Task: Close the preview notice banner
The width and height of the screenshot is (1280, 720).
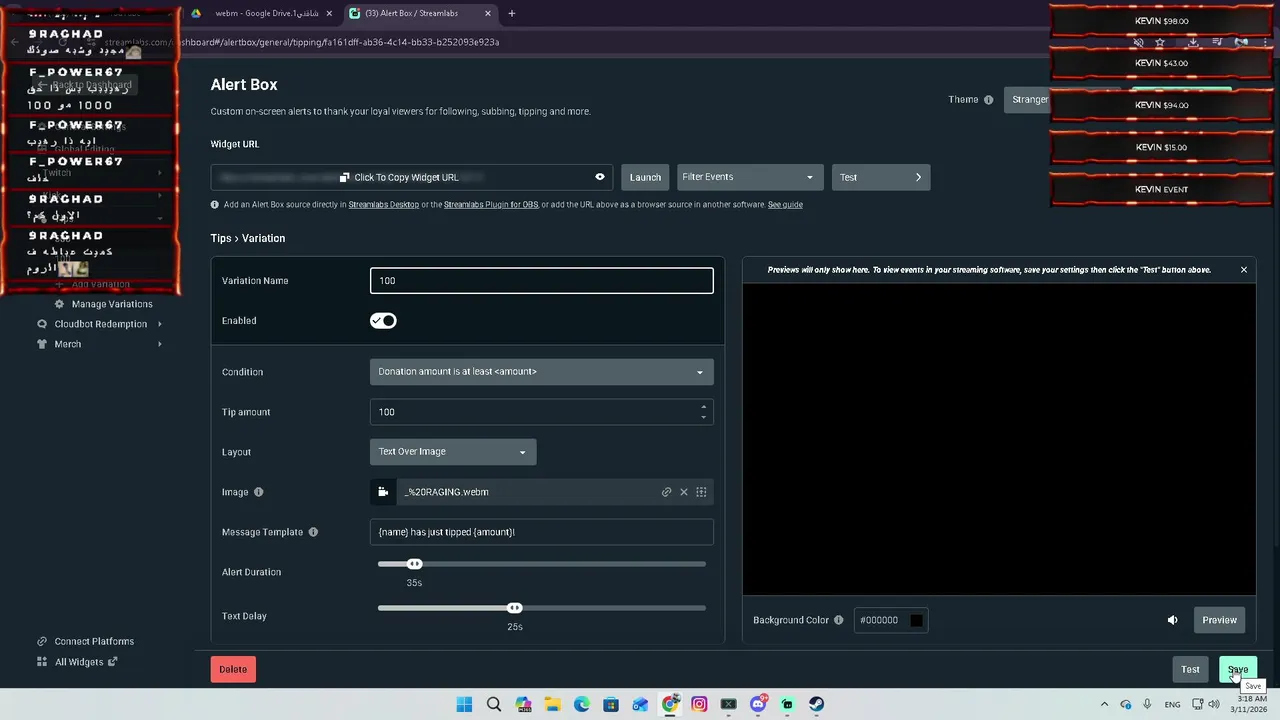Action: pyautogui.click(x=1244, y=270)
